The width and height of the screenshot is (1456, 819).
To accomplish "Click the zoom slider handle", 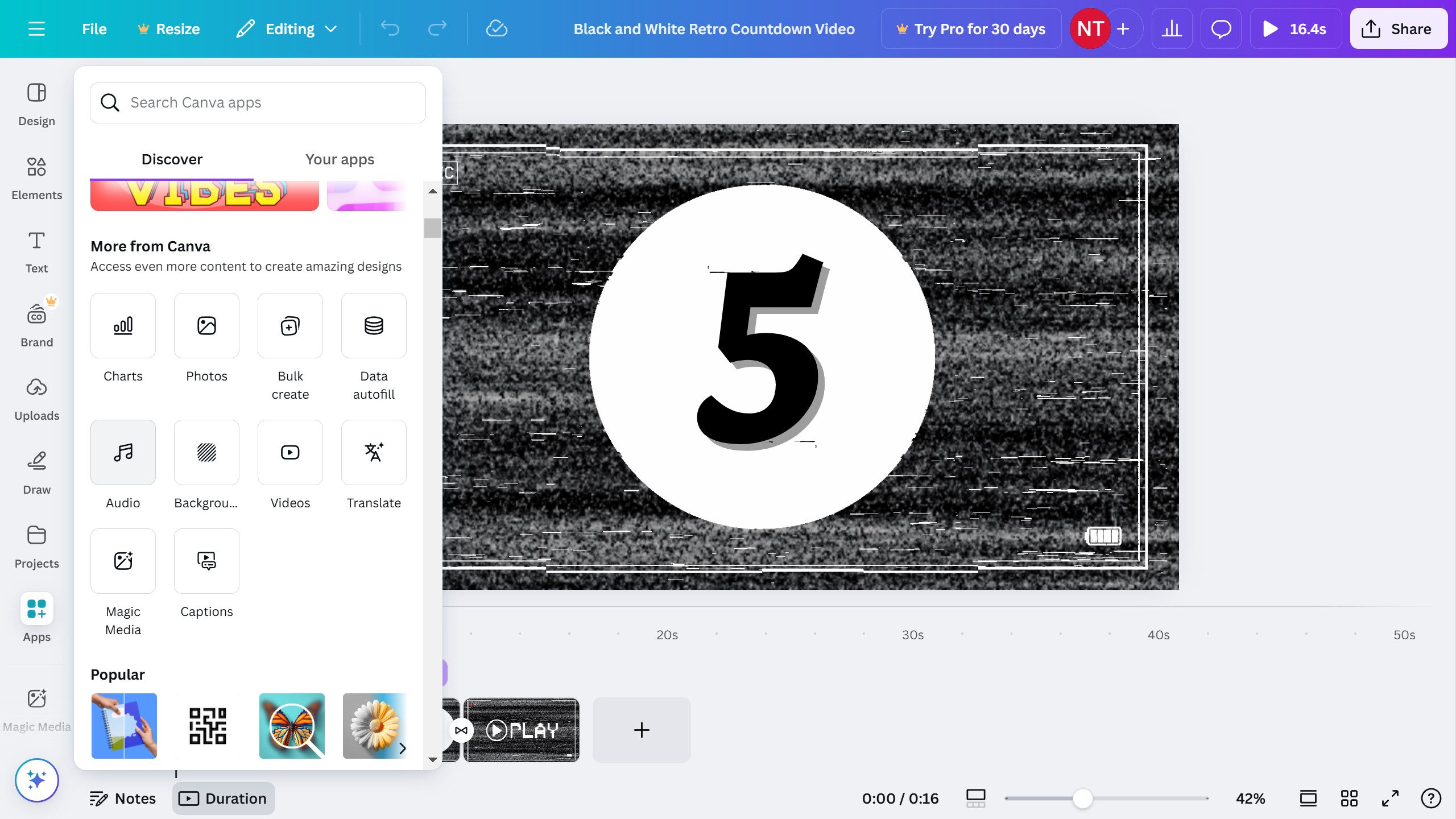I will tap(1082, 799).
